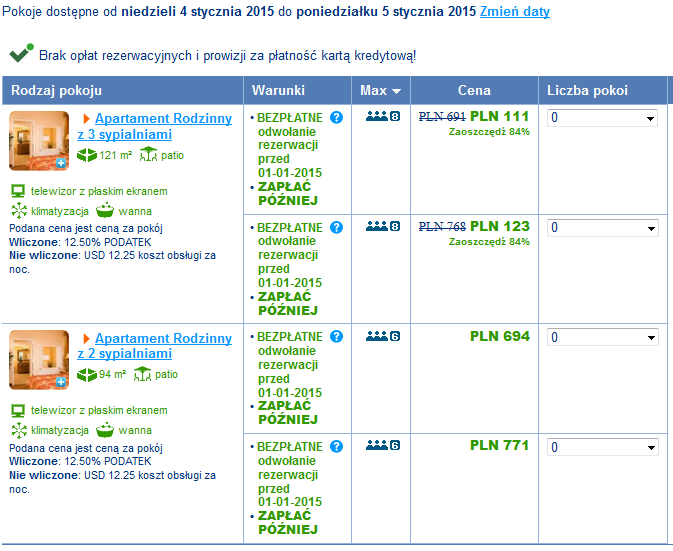Sort by Max column header

tap(381, 91)
